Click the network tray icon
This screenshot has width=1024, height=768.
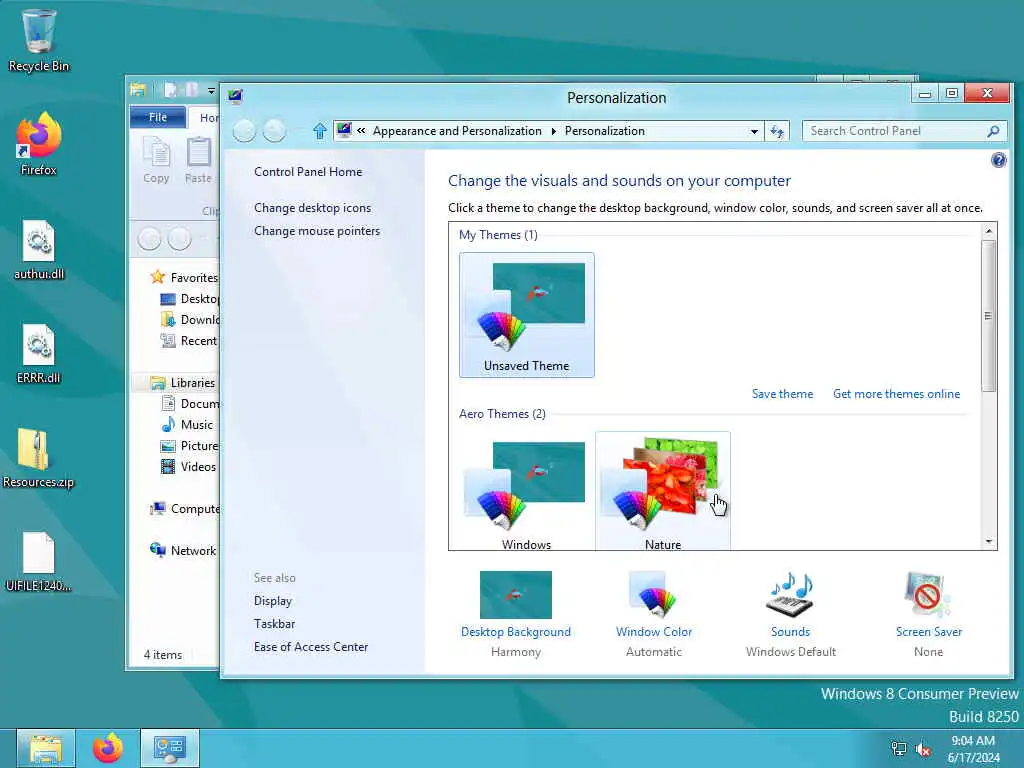pyautogui.click(x=899, y=749)
